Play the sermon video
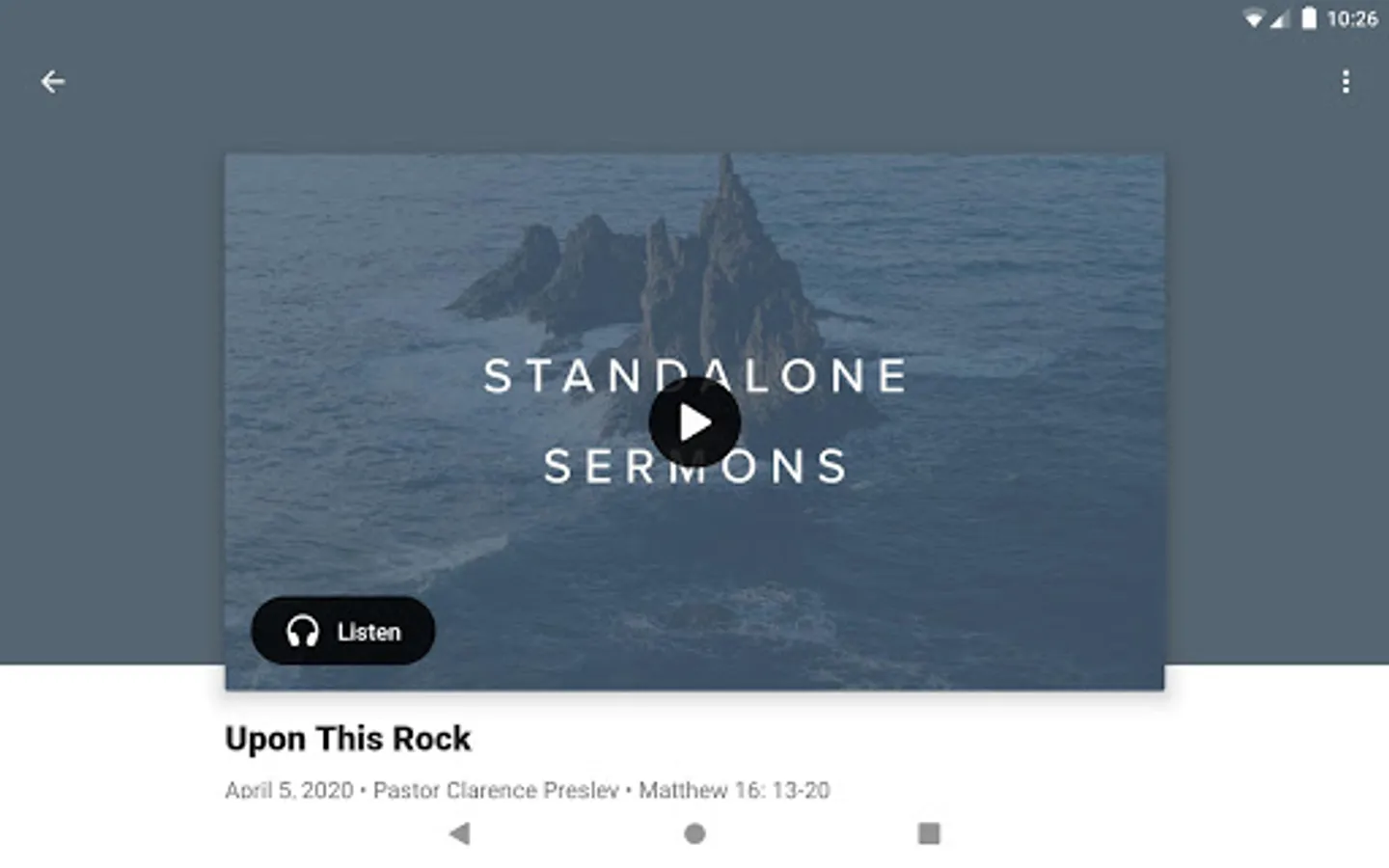Image resolution: width=1389 pixels, height=868 pixels. point(694,422)
